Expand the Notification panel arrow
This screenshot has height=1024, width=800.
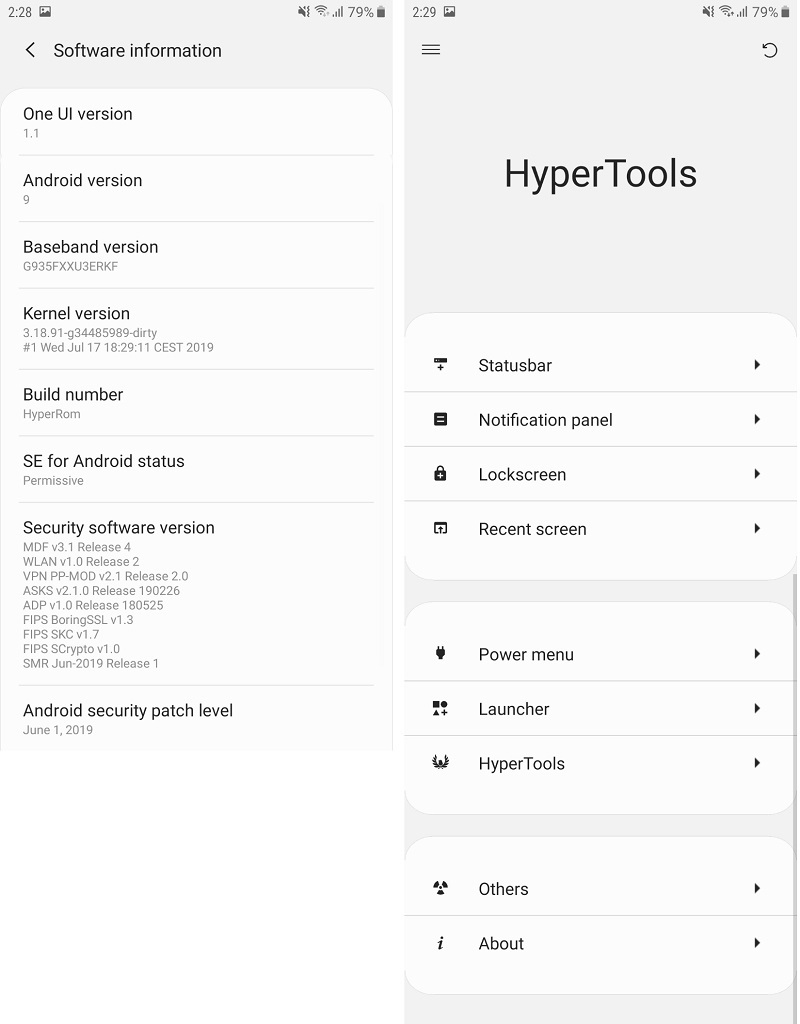(x=757, y=419)
